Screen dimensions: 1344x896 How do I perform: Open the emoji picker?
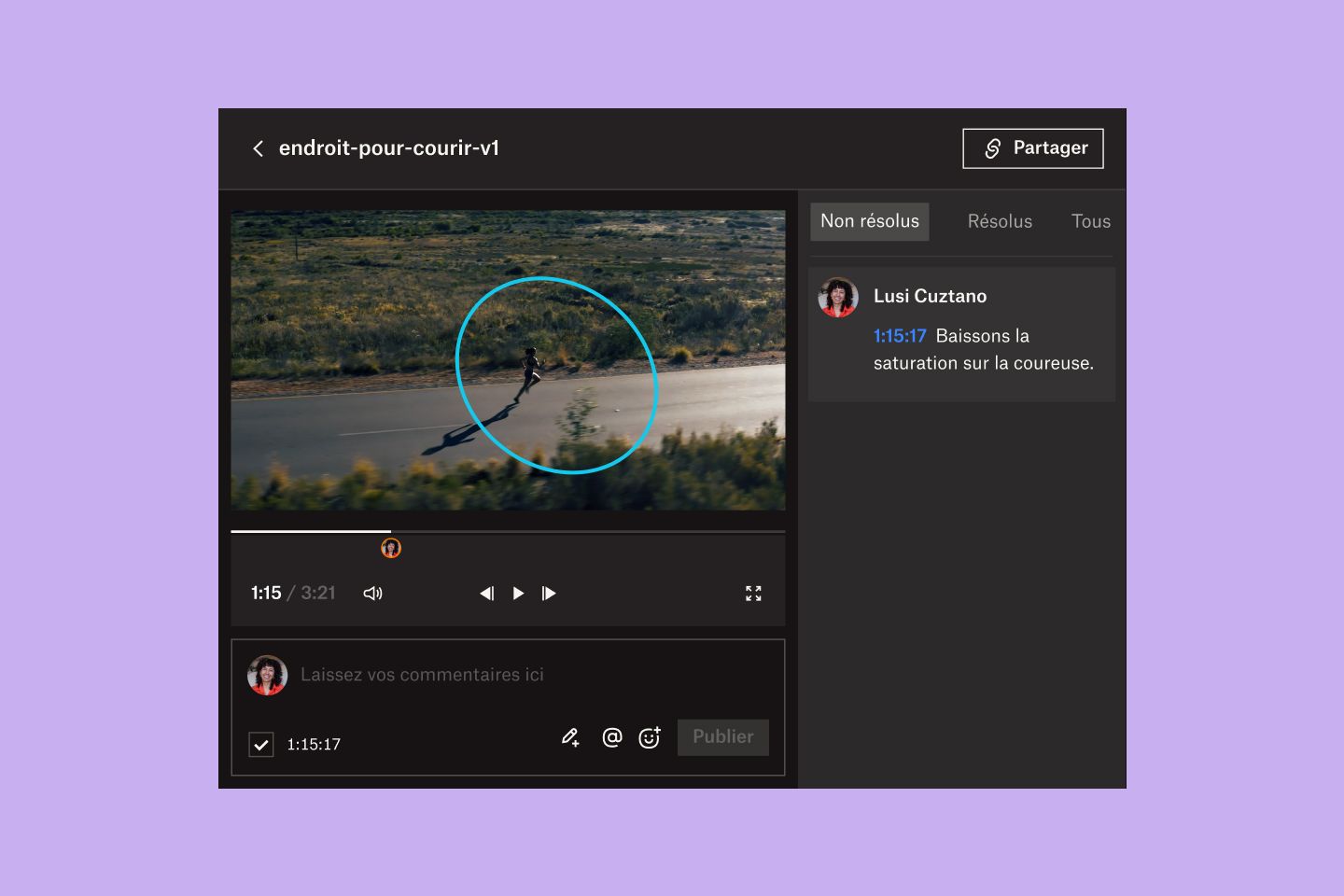click(x=650, y=737)
